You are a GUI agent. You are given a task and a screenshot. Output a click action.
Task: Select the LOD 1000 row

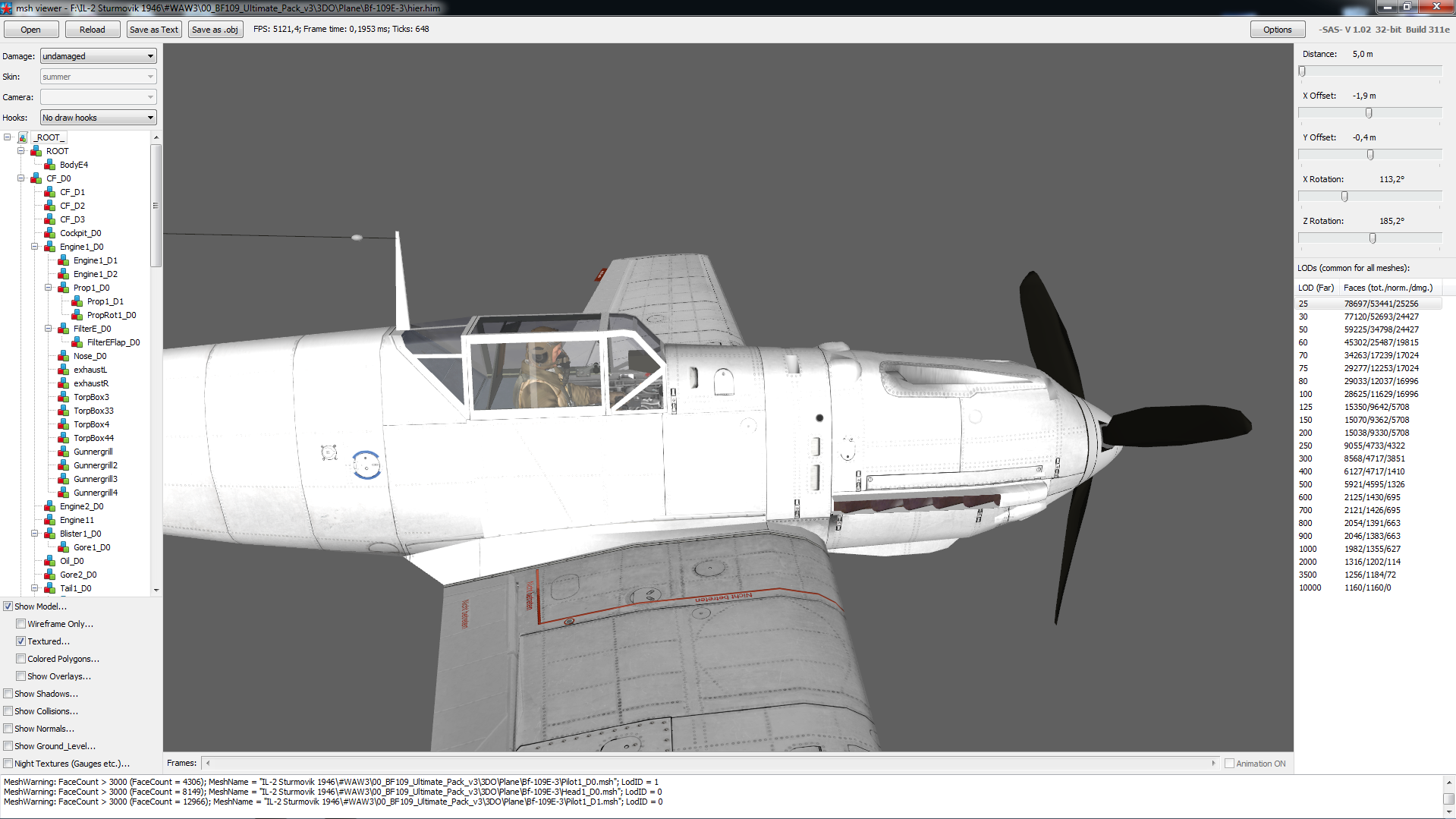click(1370, 549)
